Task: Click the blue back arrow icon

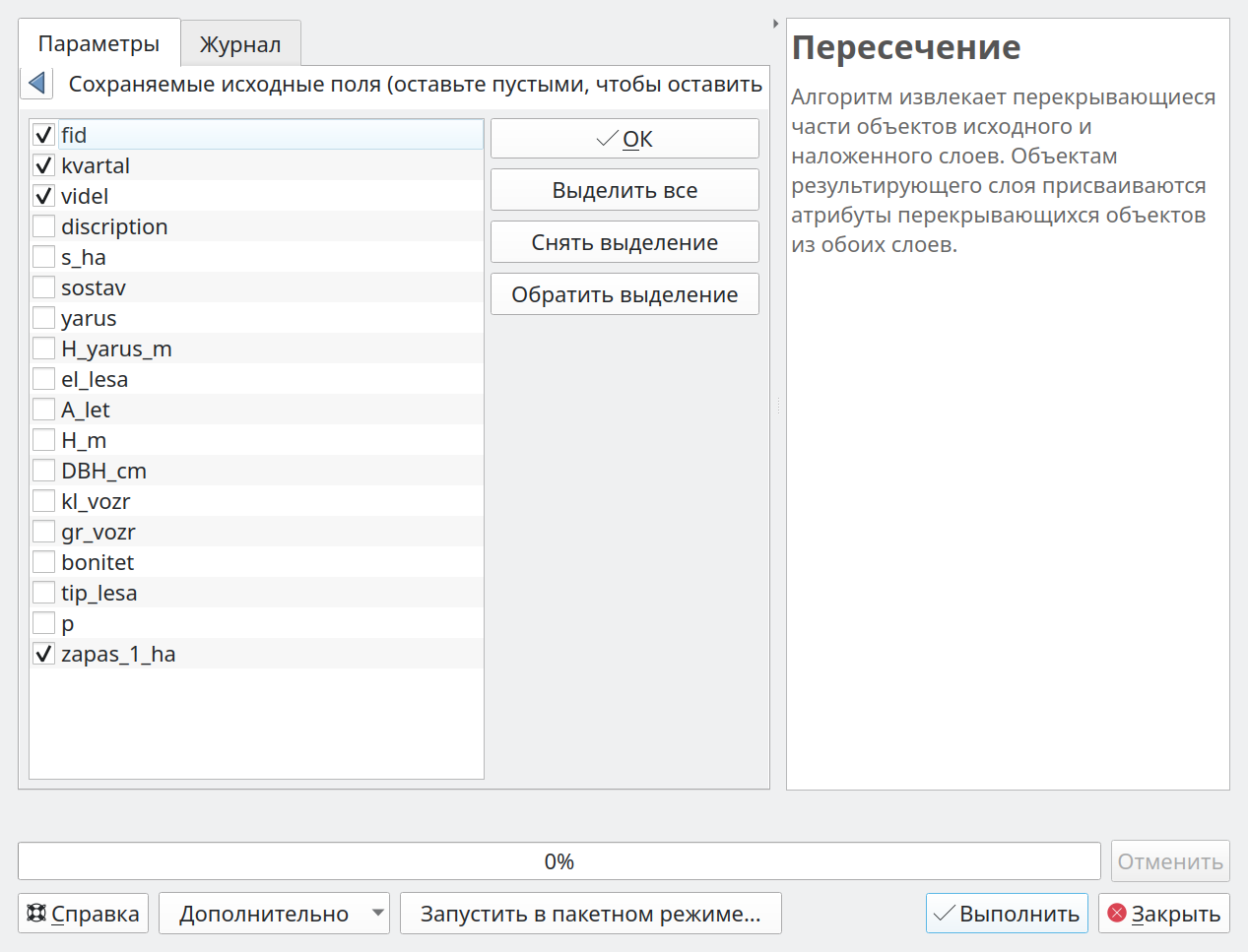Action: pos(37,84)
